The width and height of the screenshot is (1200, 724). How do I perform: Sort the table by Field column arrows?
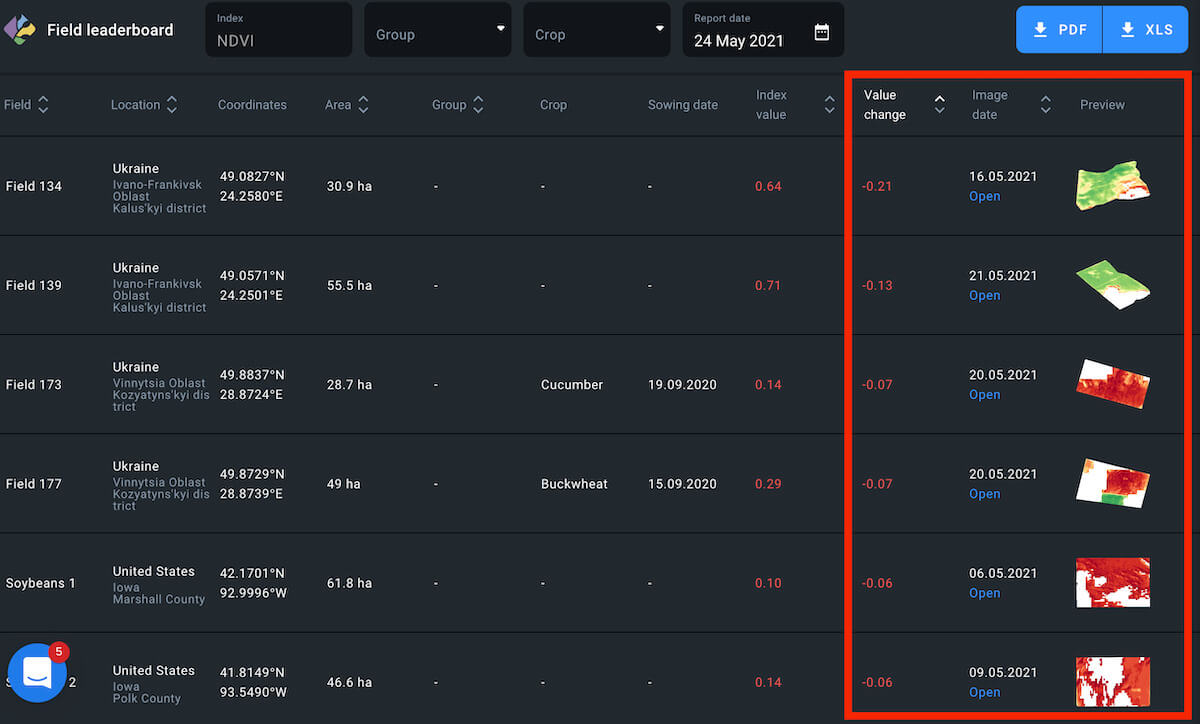click(43, 104)
